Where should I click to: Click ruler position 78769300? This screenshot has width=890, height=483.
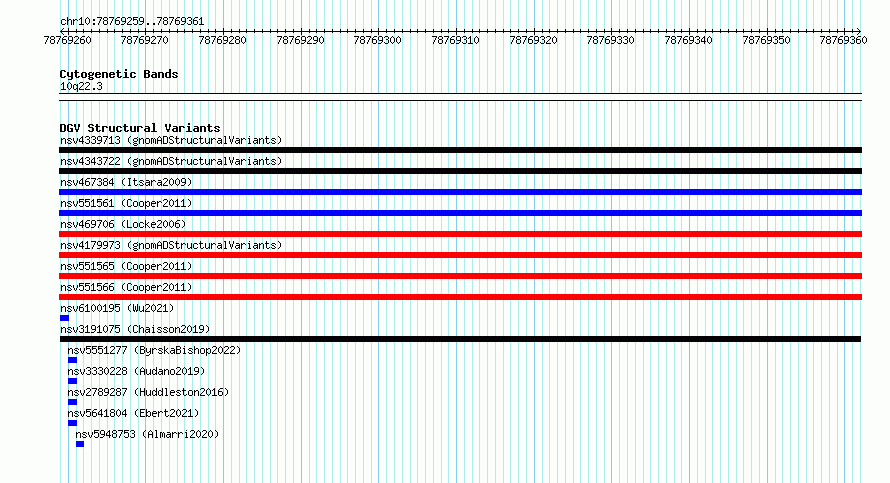coord(377,40)
